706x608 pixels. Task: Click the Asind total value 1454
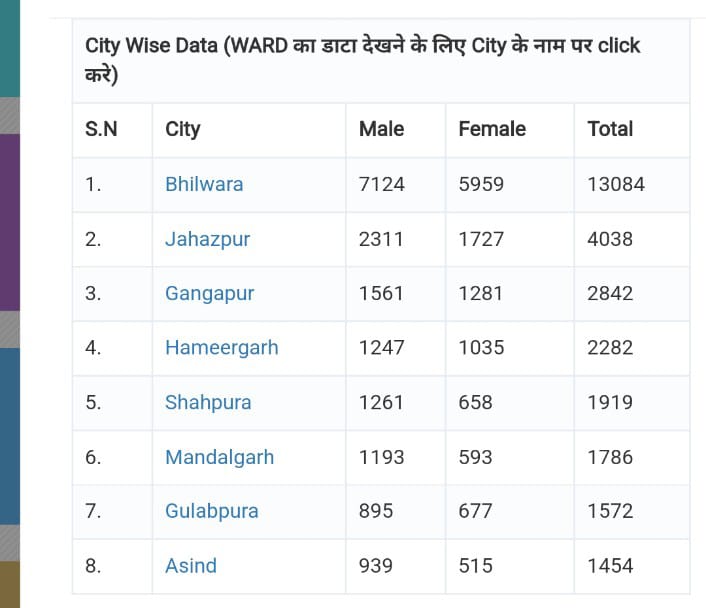click(610, 566)
